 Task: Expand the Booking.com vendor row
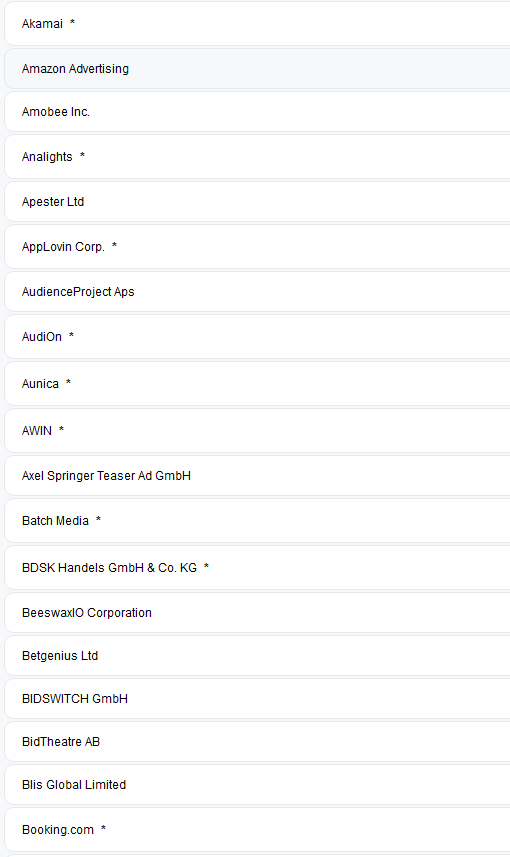(x=257, y=830)
